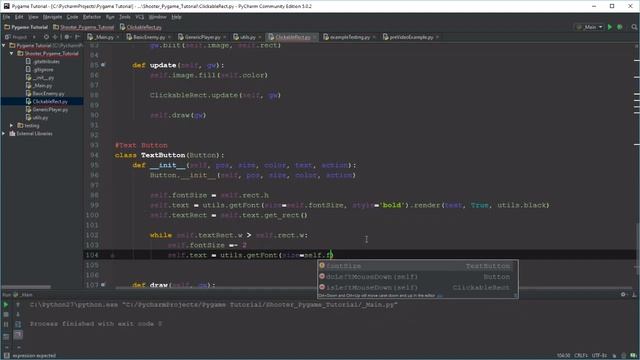Select GenericPlayer.py in project tree

(47, 109)
